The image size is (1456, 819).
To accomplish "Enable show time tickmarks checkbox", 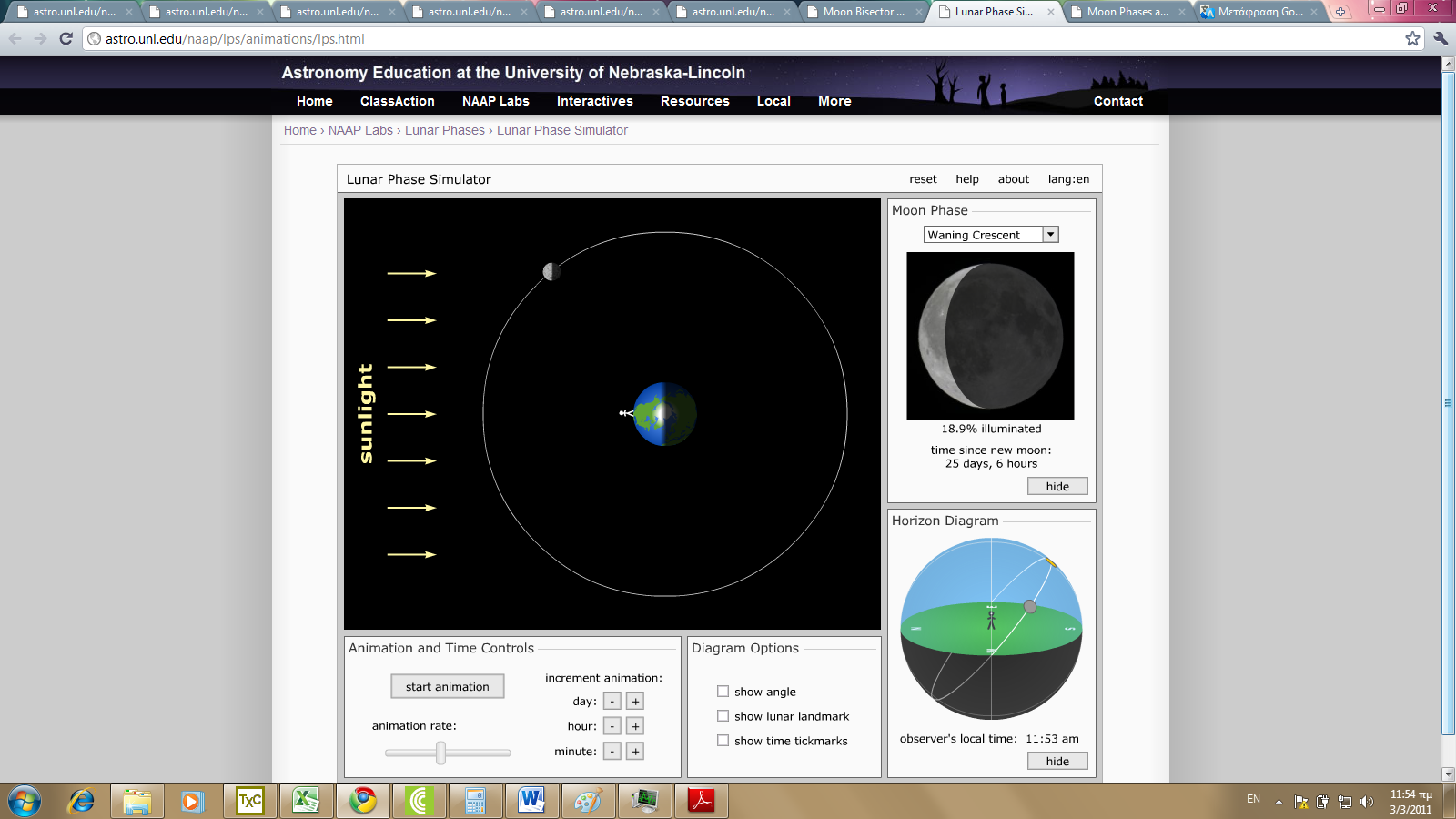I will pyautogui.click(x=723, y=741).
